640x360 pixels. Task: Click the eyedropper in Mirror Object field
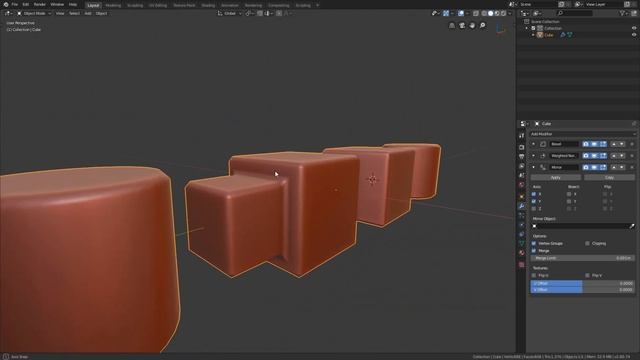click(632, 226)
